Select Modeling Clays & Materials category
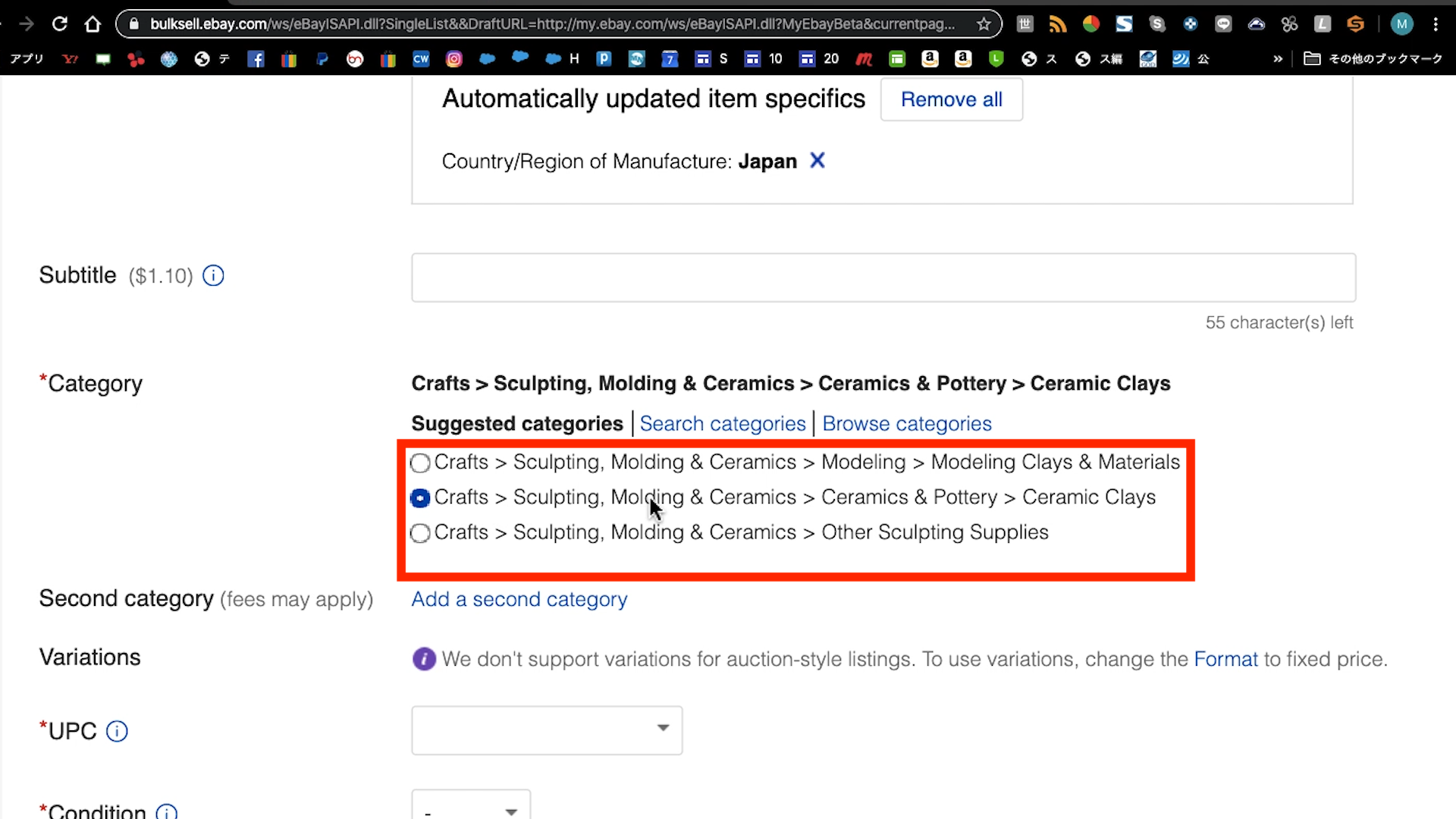The width and height of the screenshot is (1456, 819). [x=420, y=463]
